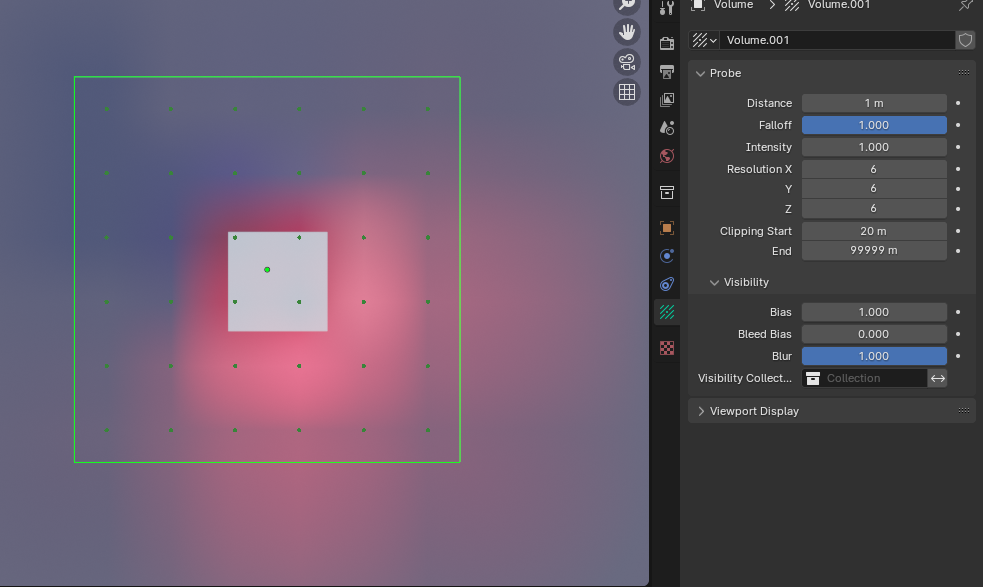Click the Clipping End 99999 m field

tap(874, 250)
